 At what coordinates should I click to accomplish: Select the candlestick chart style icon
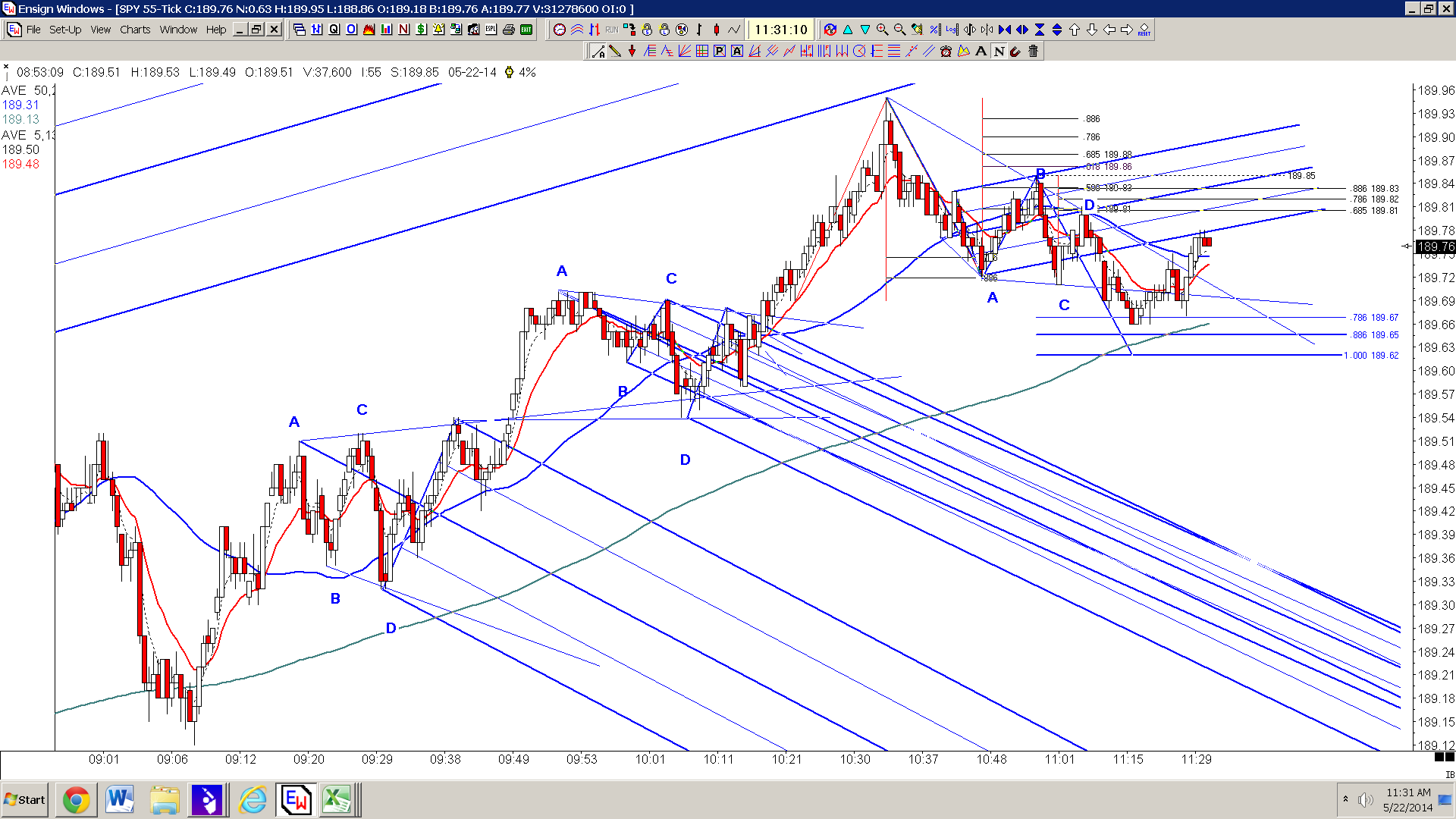click(717, 30)
